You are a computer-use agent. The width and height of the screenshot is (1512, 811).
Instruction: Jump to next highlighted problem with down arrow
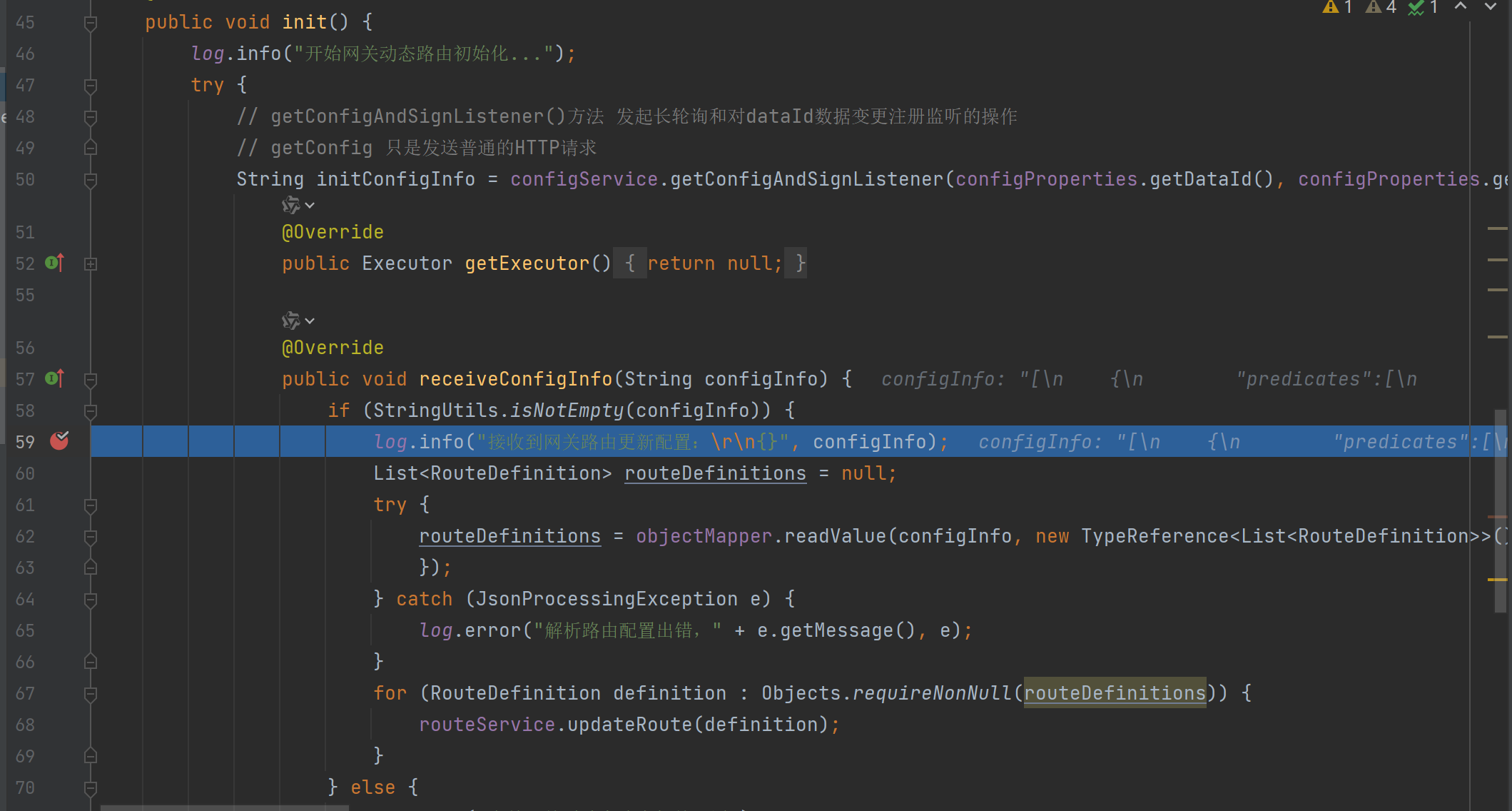[x=1491, y=6]
